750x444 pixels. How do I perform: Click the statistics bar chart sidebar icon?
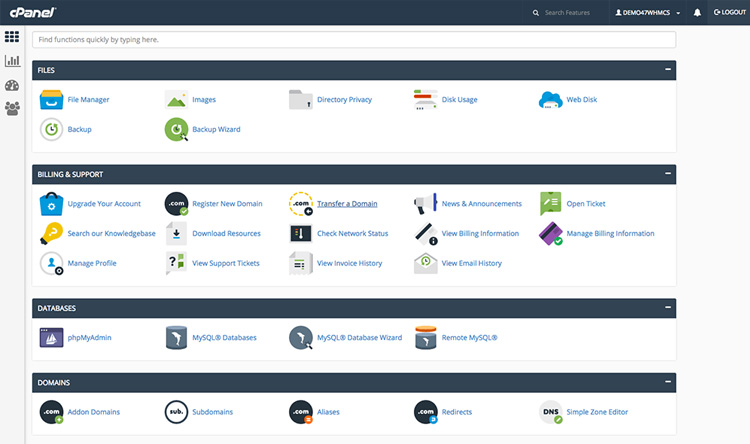pos(12,61)
